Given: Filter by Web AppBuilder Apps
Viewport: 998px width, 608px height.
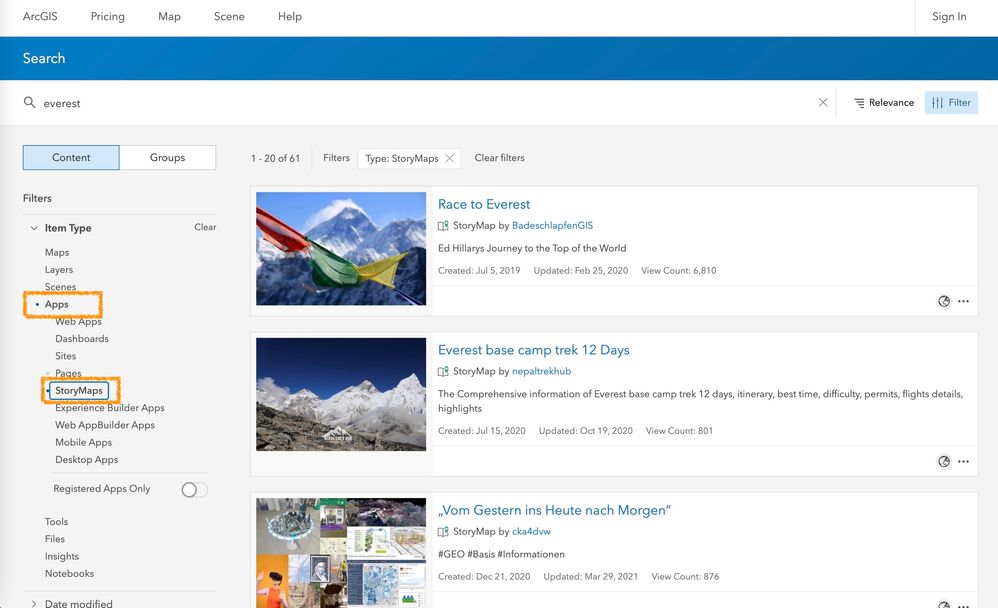Looking at the screenshot, I should coord(104,425).
